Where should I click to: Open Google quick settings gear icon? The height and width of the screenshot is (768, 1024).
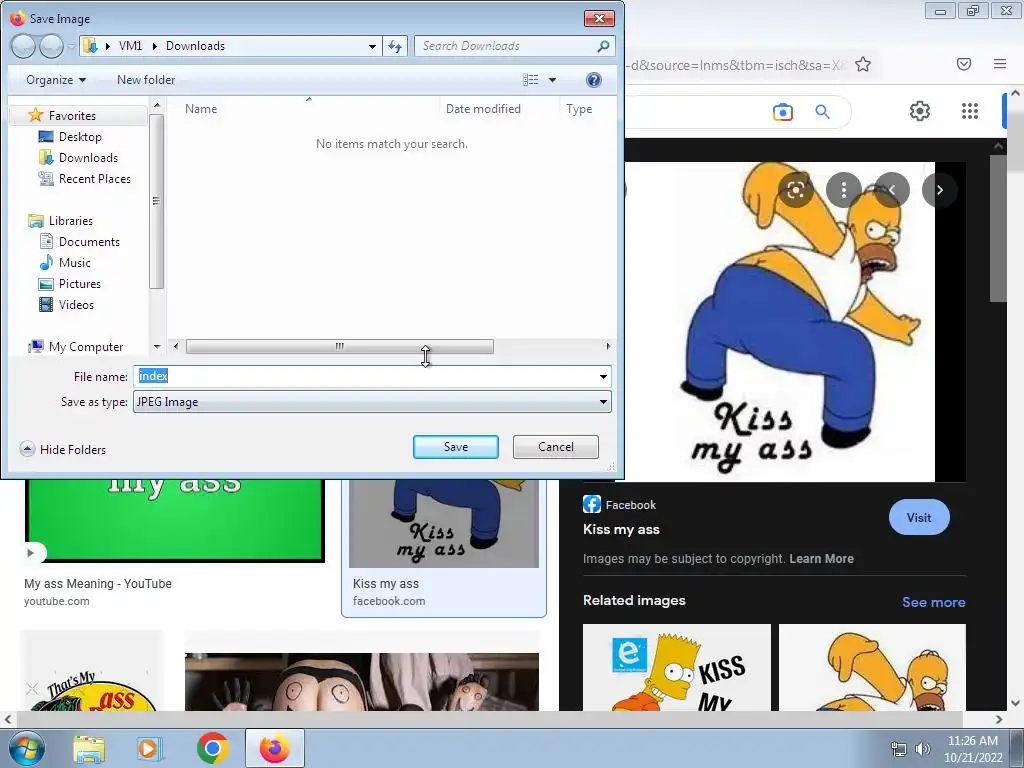pos(920,111)
